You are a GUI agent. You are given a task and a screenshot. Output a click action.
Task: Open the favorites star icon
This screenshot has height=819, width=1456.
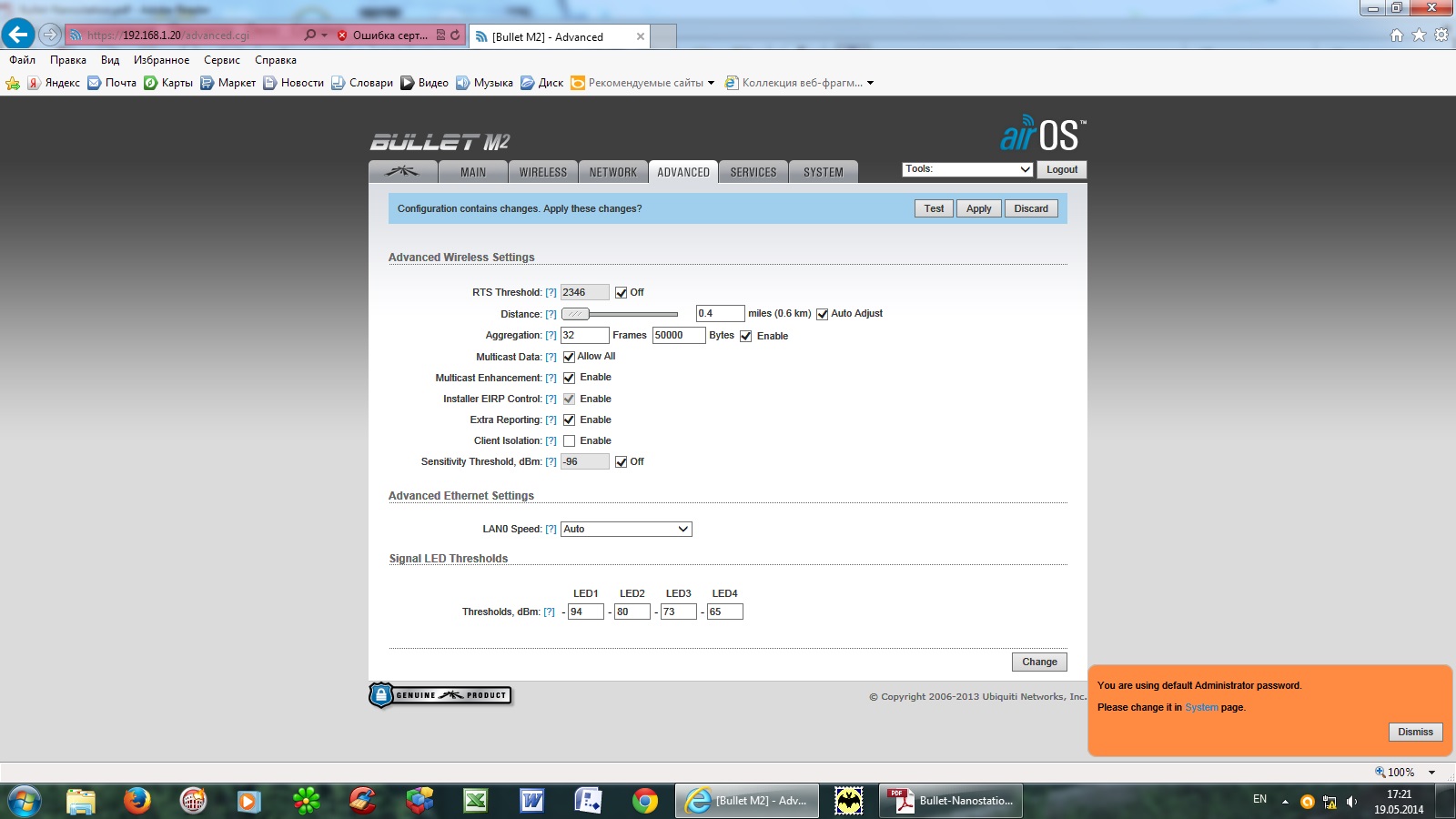click(x=1419, y=35)
